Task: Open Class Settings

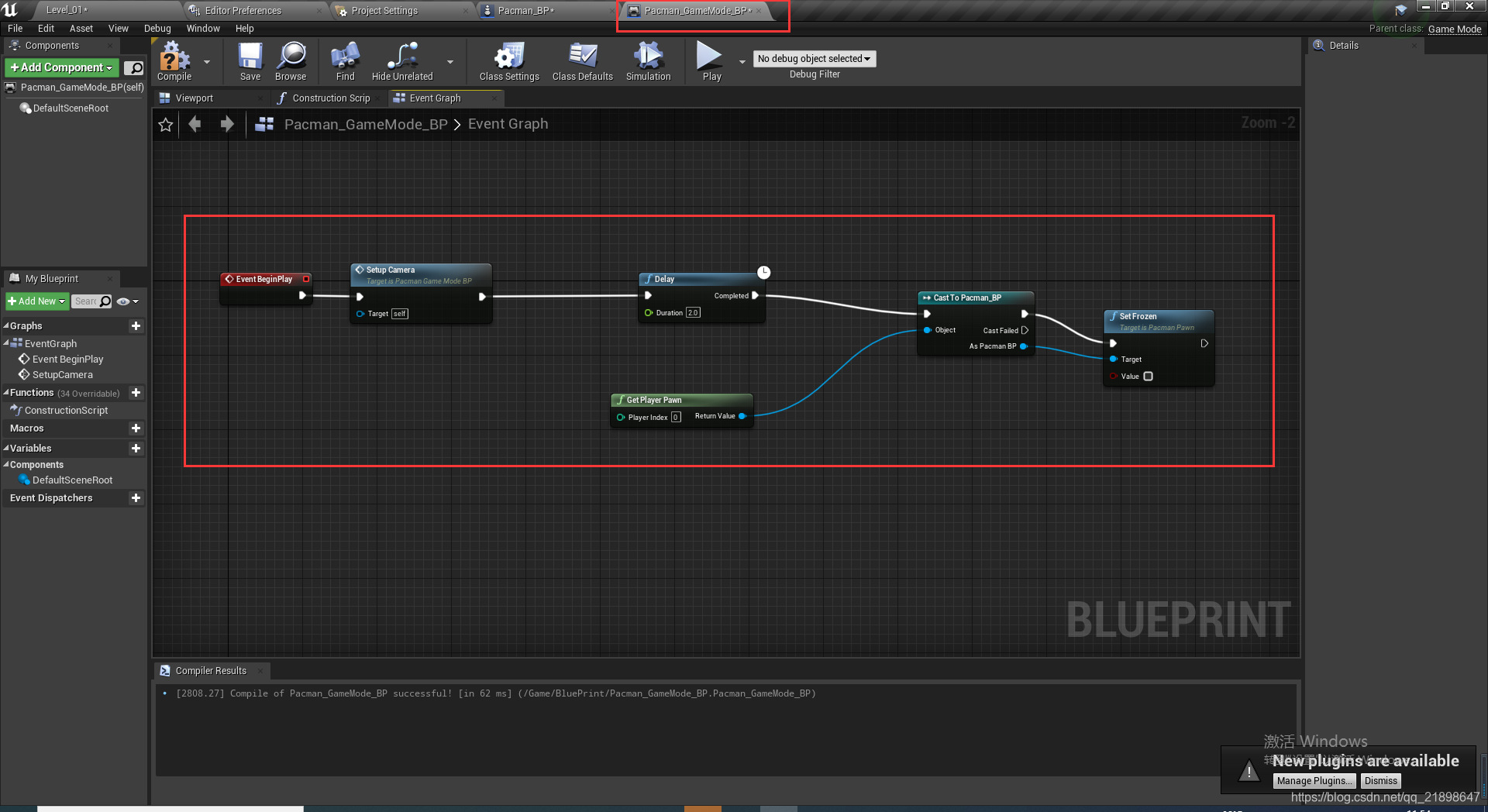Action: [509, 61]
